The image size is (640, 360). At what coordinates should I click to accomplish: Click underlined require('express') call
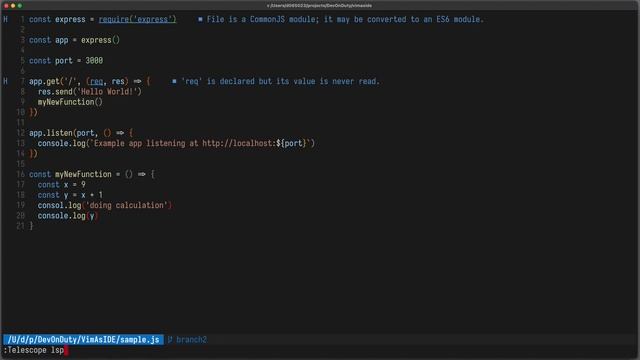(x=138, y=19)
